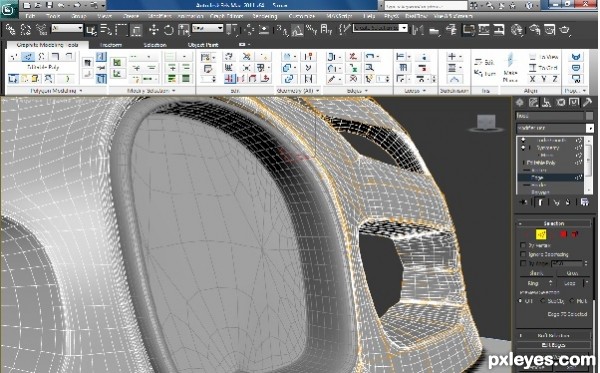This screenshot has width=600, height=373.
Task: Click the Mirror tool in main toolbar
Action: [x=418, y=30]
